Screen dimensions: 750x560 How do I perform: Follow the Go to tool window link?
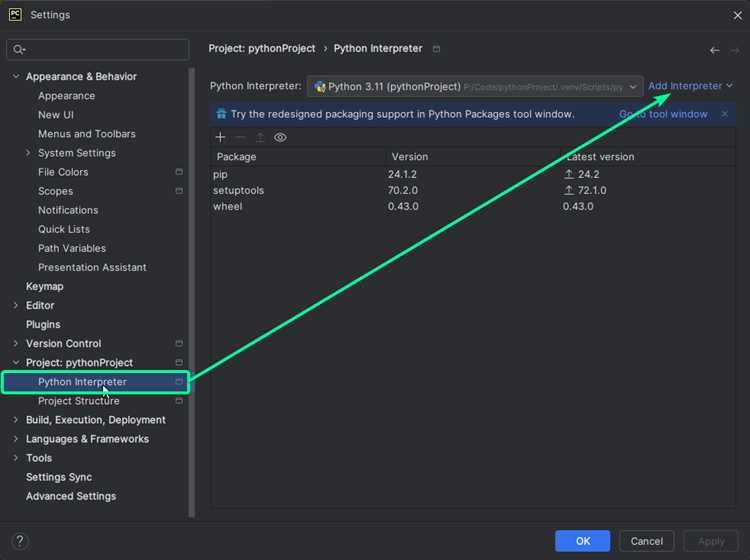663,114
